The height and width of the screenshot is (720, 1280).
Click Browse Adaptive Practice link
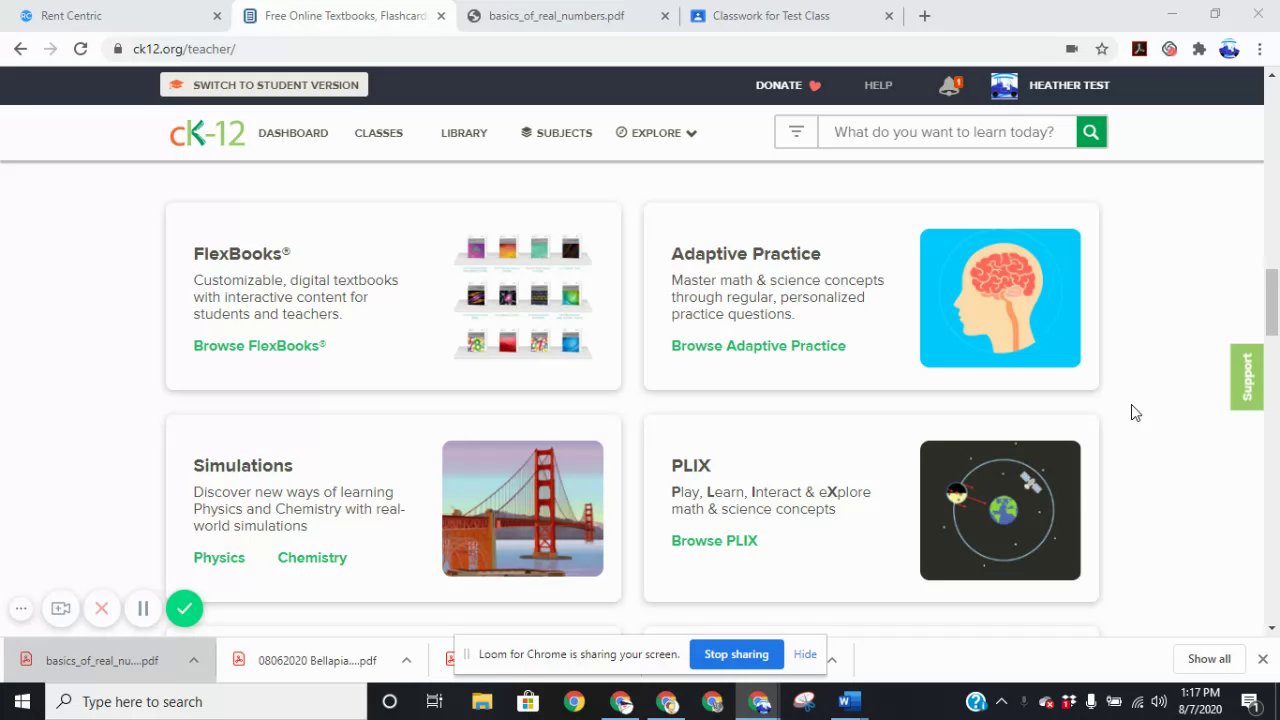click(x=758, y=346)
